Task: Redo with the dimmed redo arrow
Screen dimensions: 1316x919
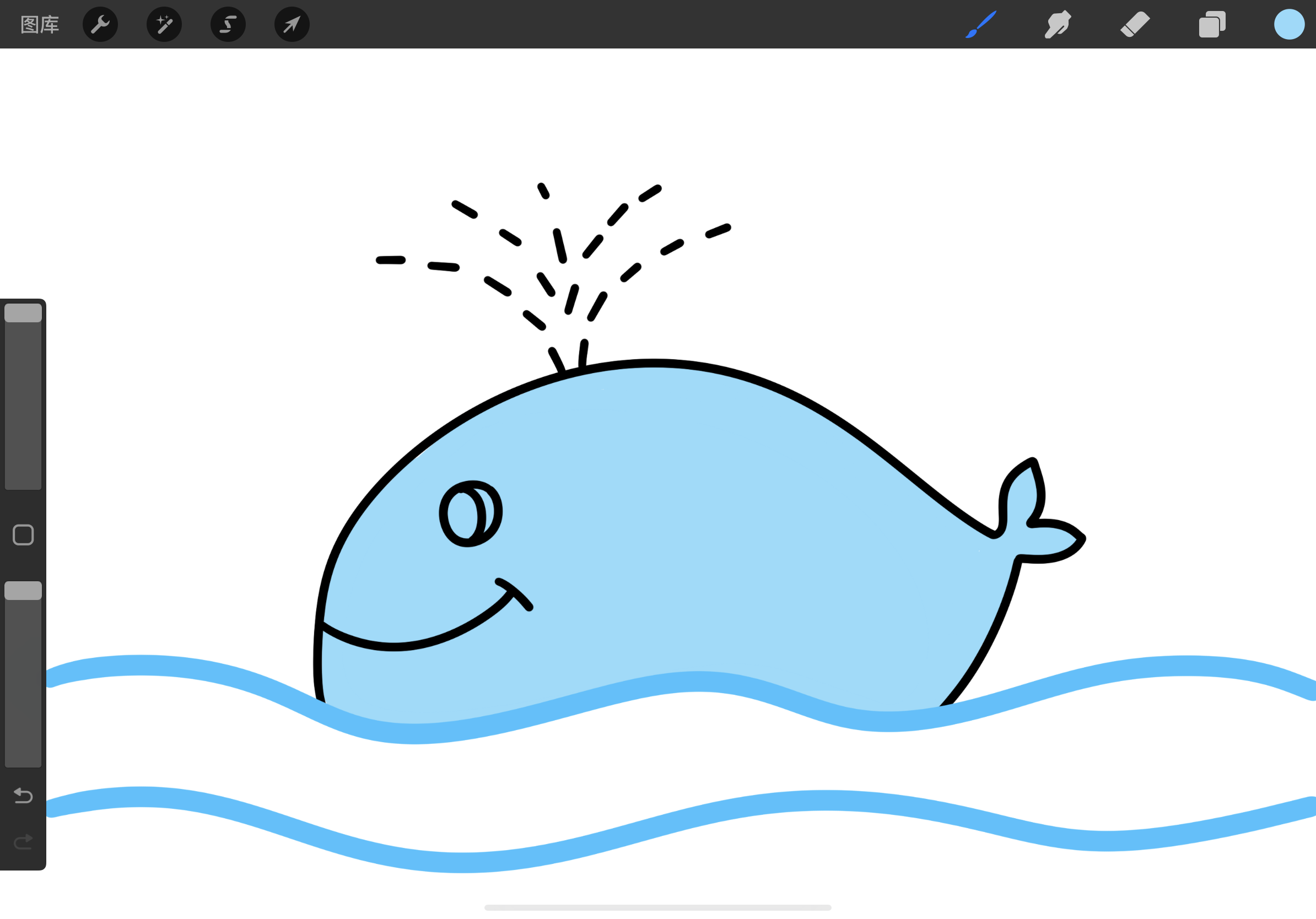Action: tap(23, 842)
